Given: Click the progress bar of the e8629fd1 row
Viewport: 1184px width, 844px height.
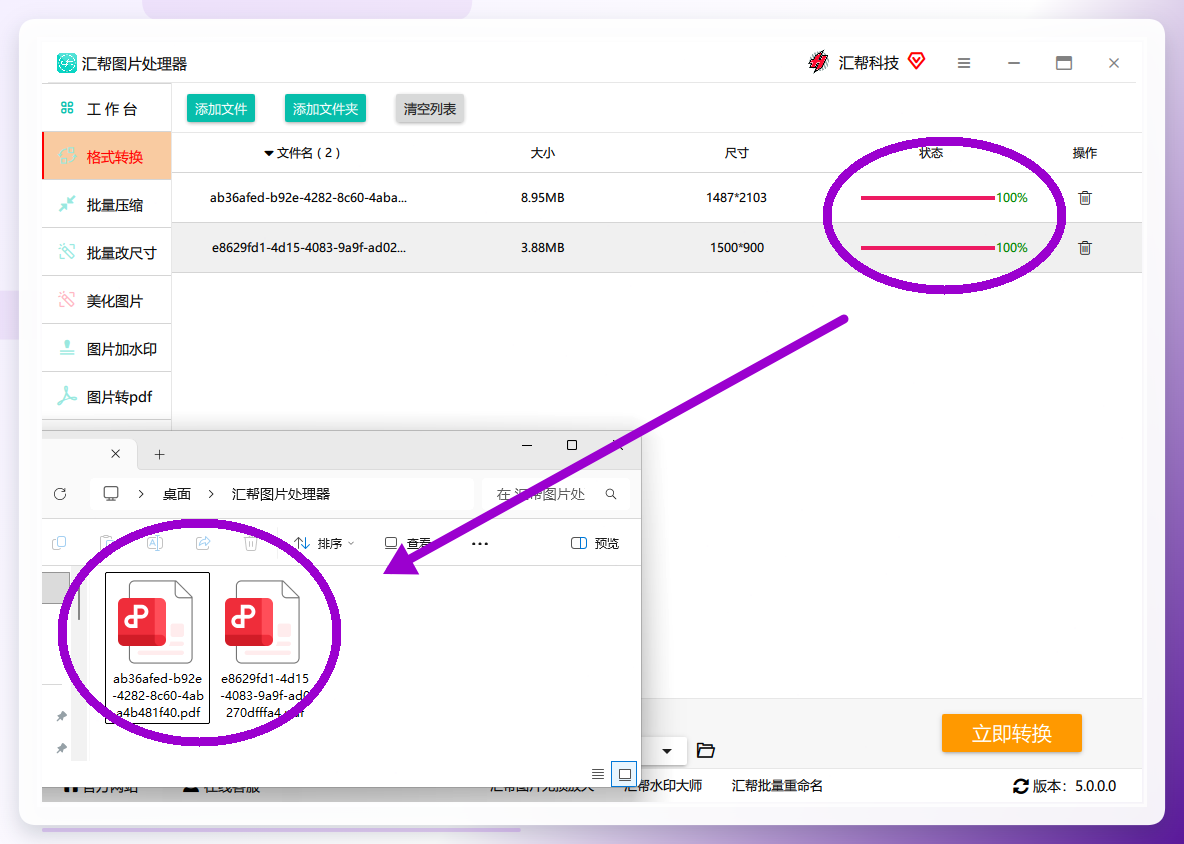Looking at the screenshot, I should [927, 248].
